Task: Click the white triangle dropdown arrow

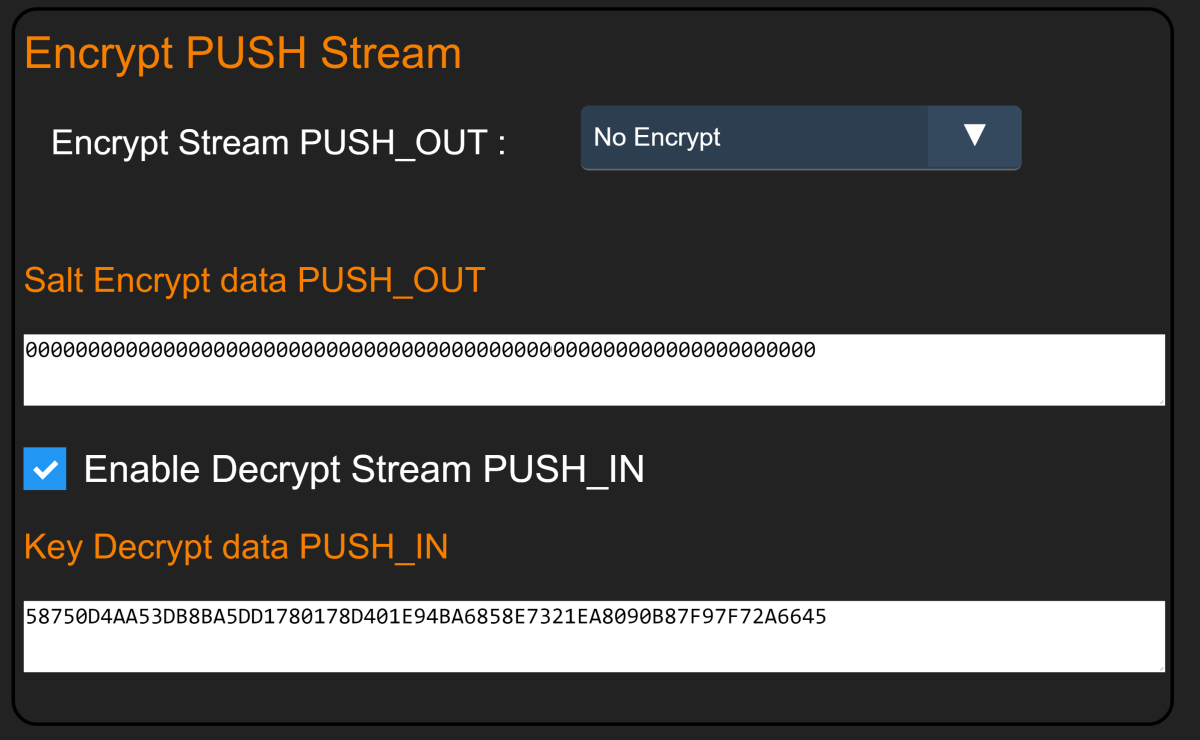Action: (974, 136)
